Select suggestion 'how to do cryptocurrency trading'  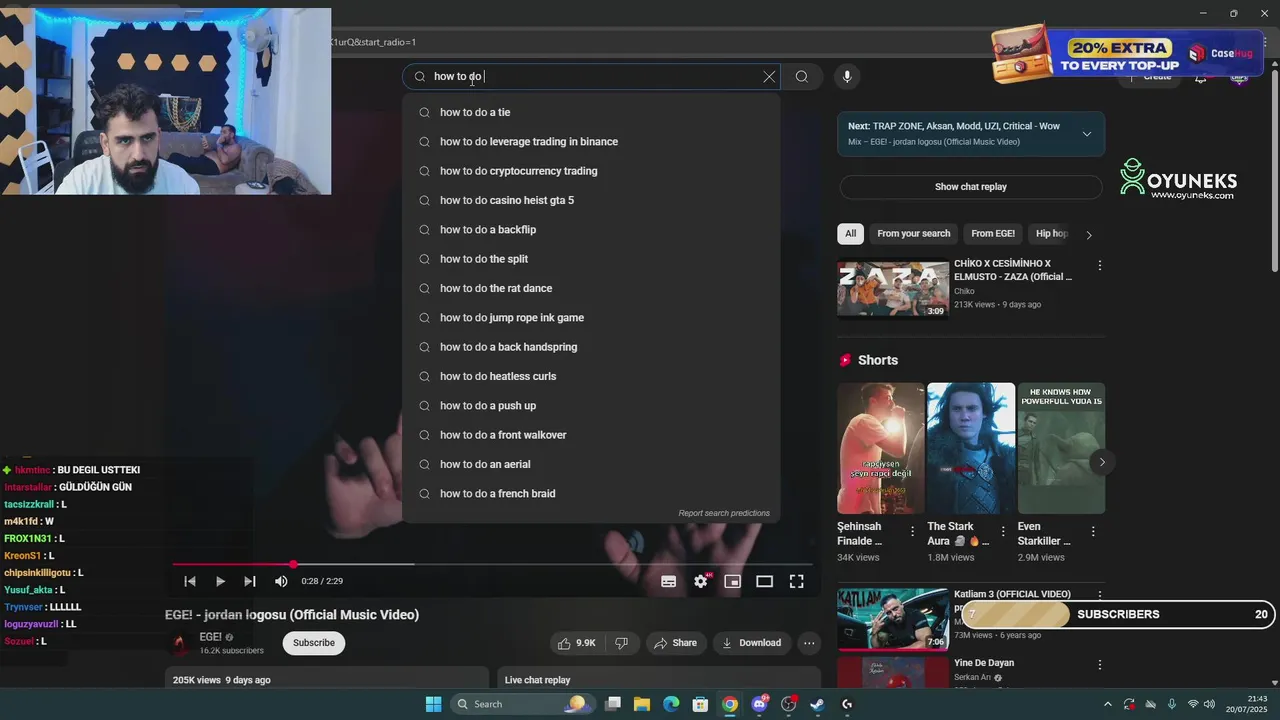pyautogui.click(x=591, y=171)
